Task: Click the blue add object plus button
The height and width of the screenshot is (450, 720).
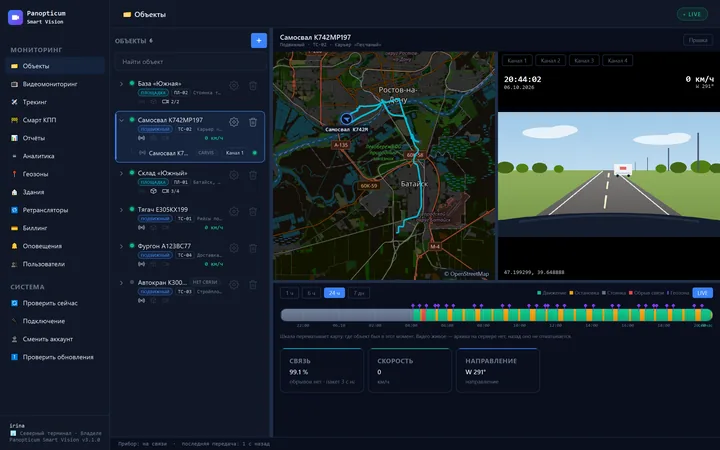Action: (259, 40)
